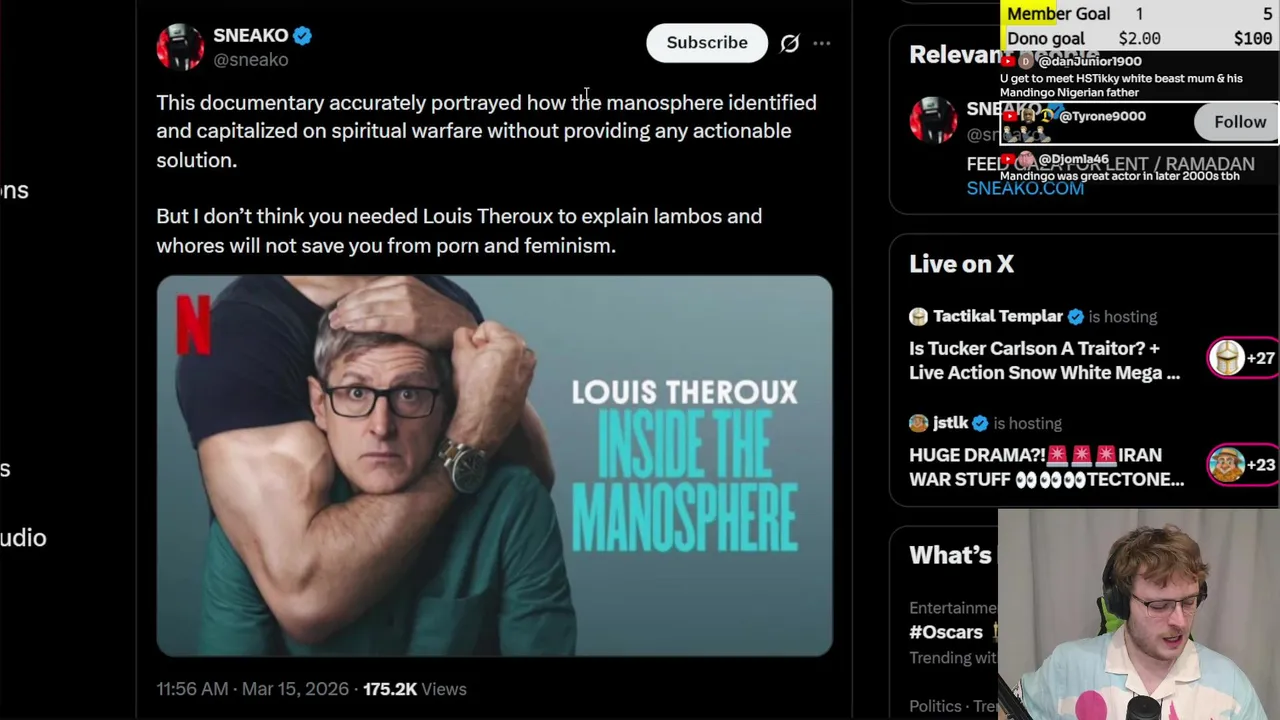The height and width of the screenshot is (720, 1280).
Task: Click Tactikal Templar's host avatar icon
Action: (918, 317)
